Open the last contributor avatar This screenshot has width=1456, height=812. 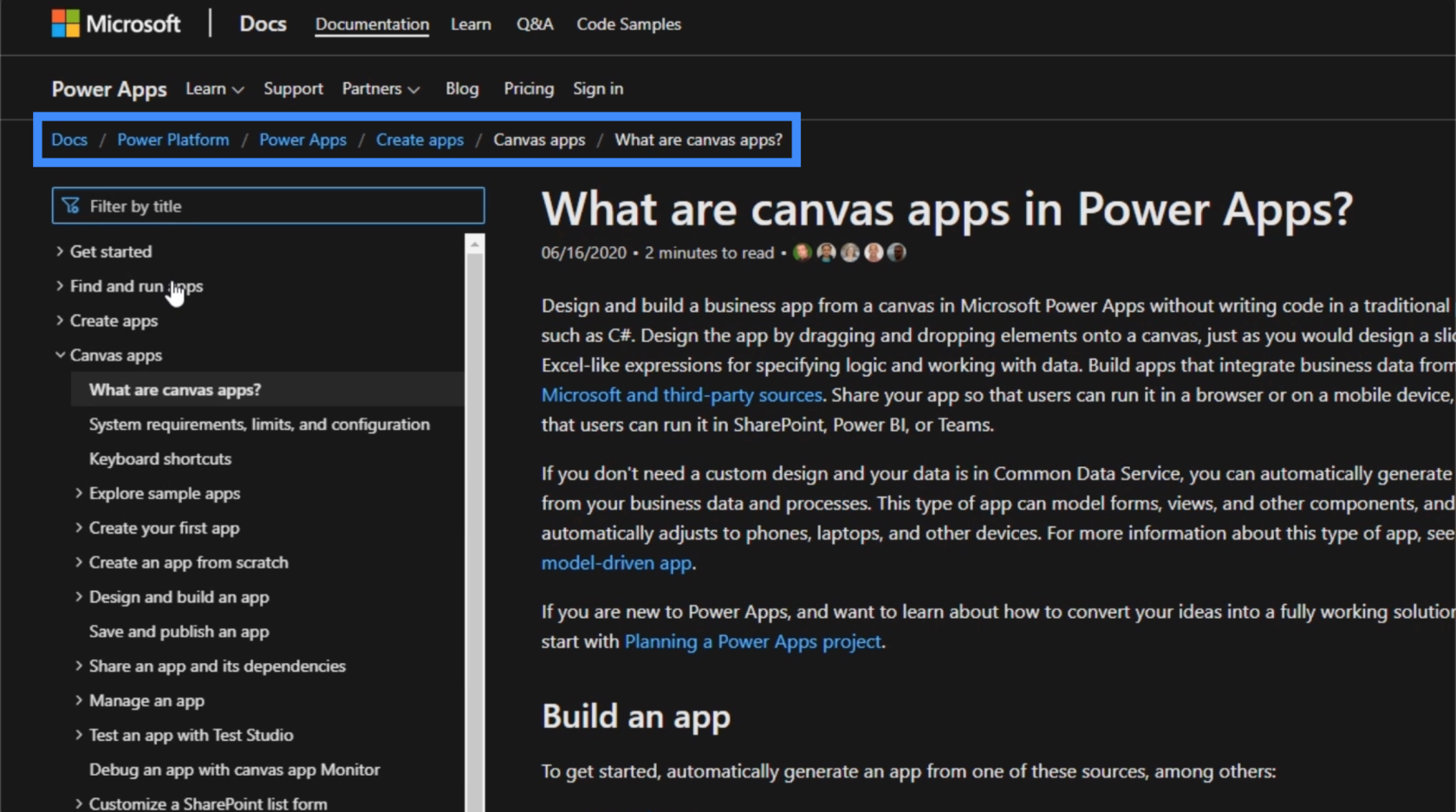pyautogui.click(x=897, y=252)
